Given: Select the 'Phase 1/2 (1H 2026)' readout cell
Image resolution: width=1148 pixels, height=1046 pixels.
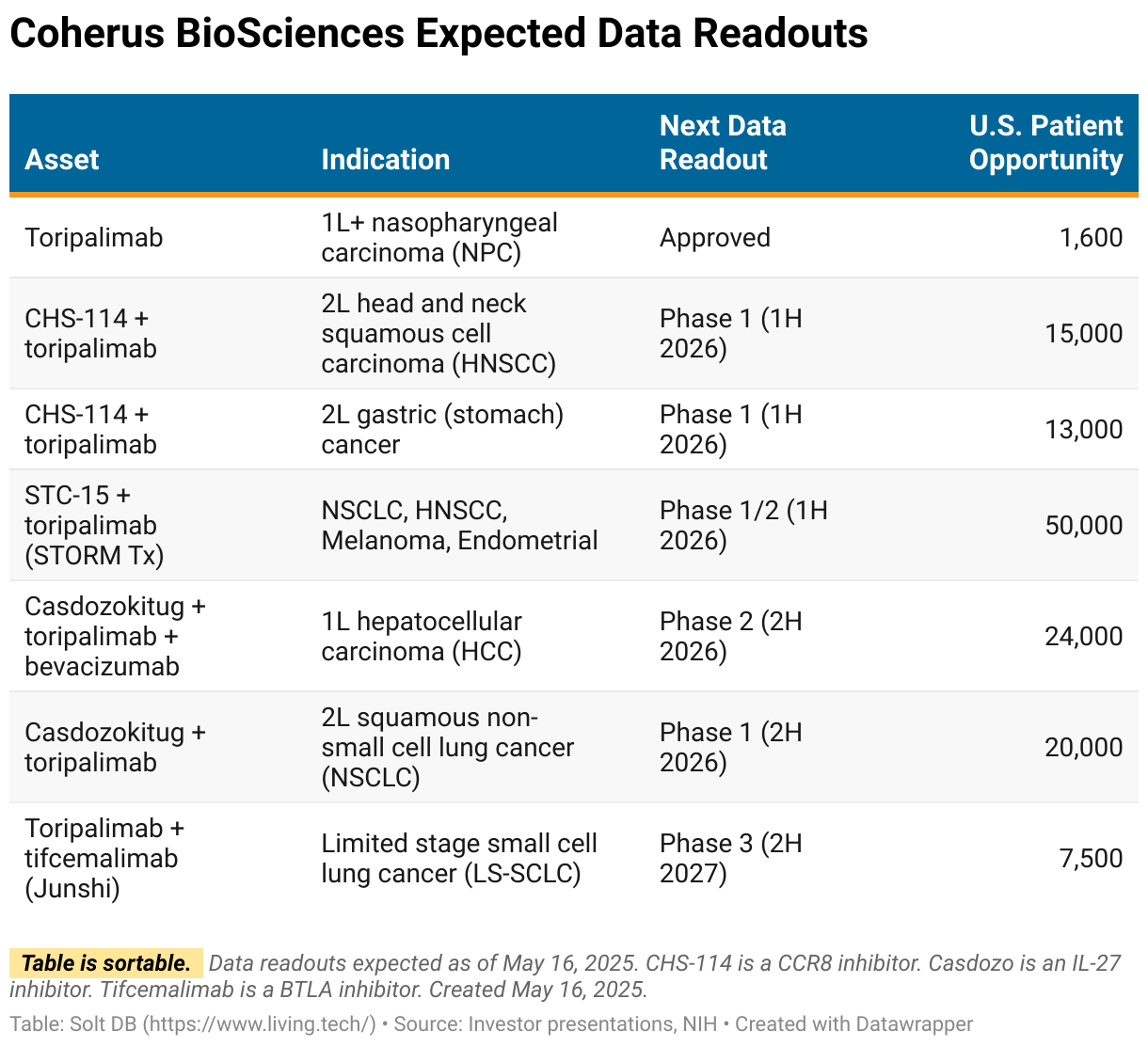Looking at the screenshot, I should pyautogui.click(x=742, y=526).
